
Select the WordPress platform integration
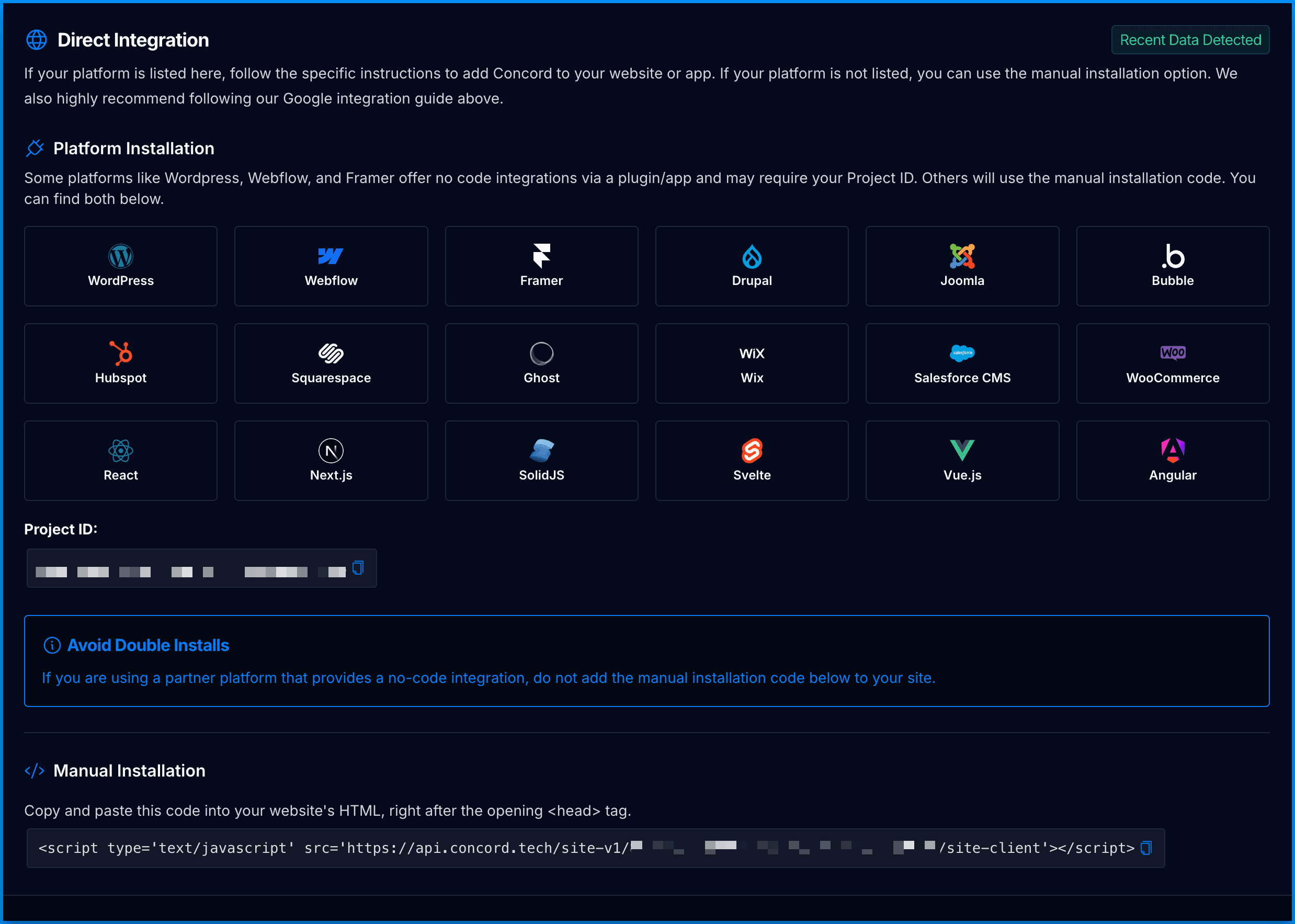[x=121, y=266]
